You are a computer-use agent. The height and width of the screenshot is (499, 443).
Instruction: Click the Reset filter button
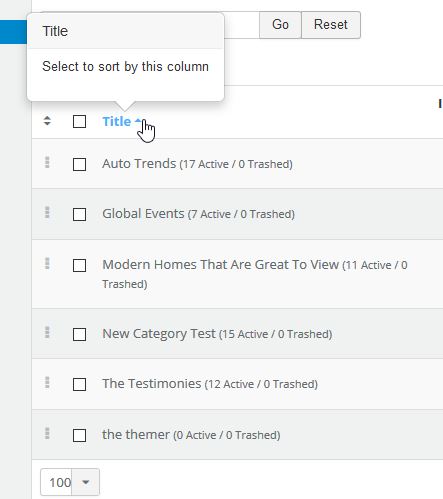(x=331, y=25)
